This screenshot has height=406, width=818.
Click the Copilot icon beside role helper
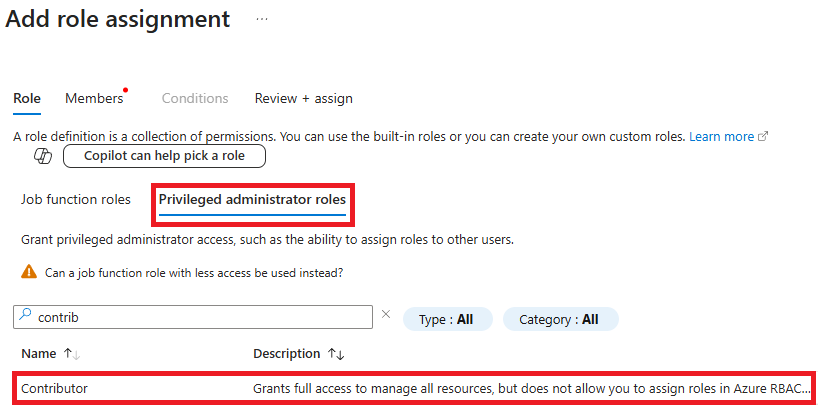coord(43,156)
